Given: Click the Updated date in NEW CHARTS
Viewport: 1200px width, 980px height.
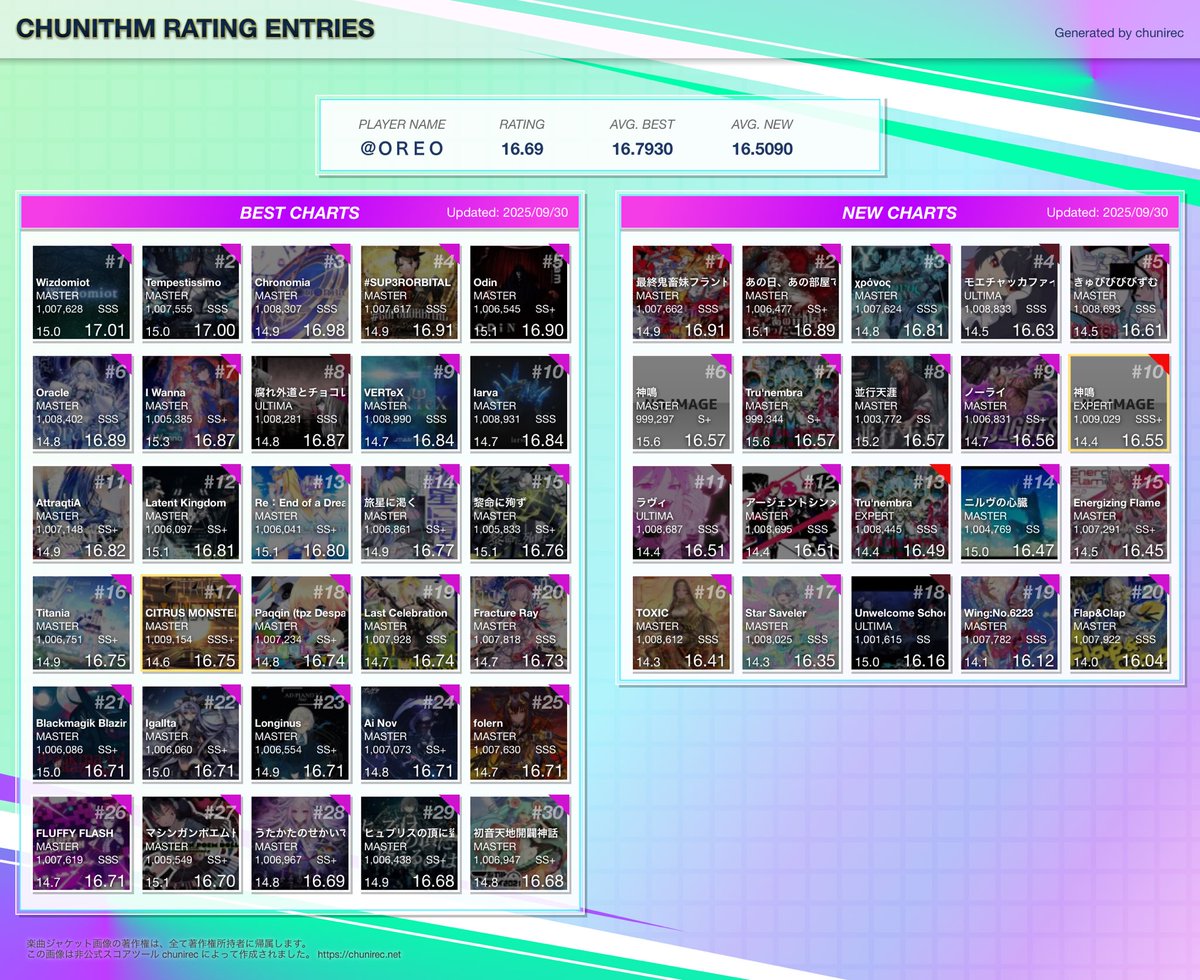Looking at the screenshot, I should pyautogui.click(x=1107, y=213).
